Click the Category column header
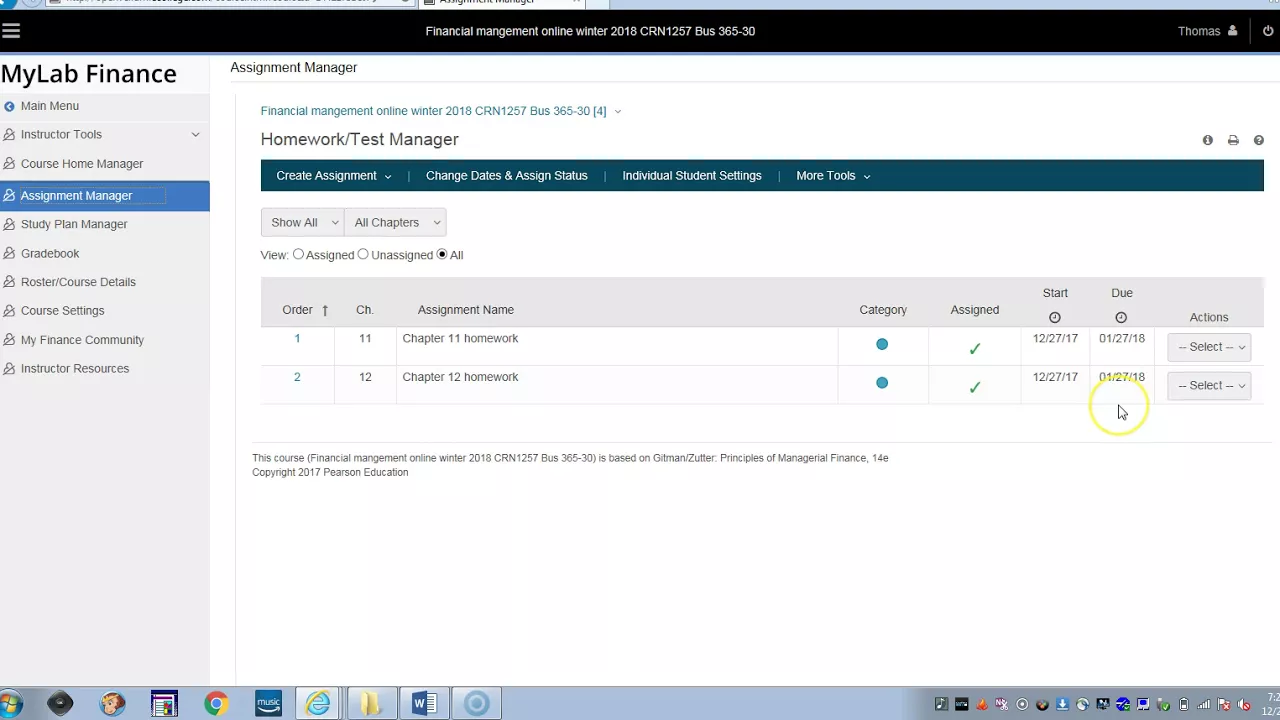Viewport: 1280px width, 720px height. [883, 310]
